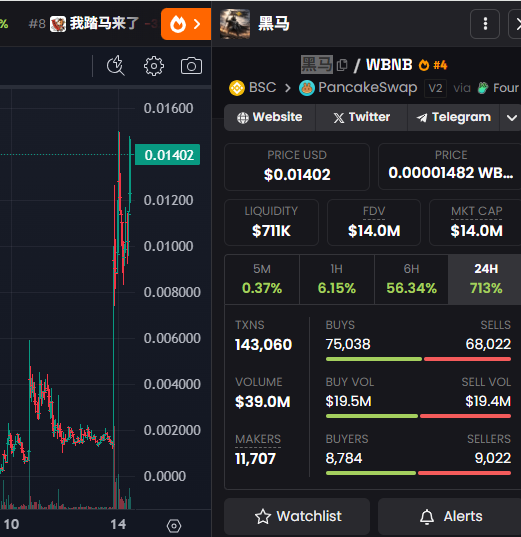Click the PRICE USD $0.01402 box

(297, 167)
